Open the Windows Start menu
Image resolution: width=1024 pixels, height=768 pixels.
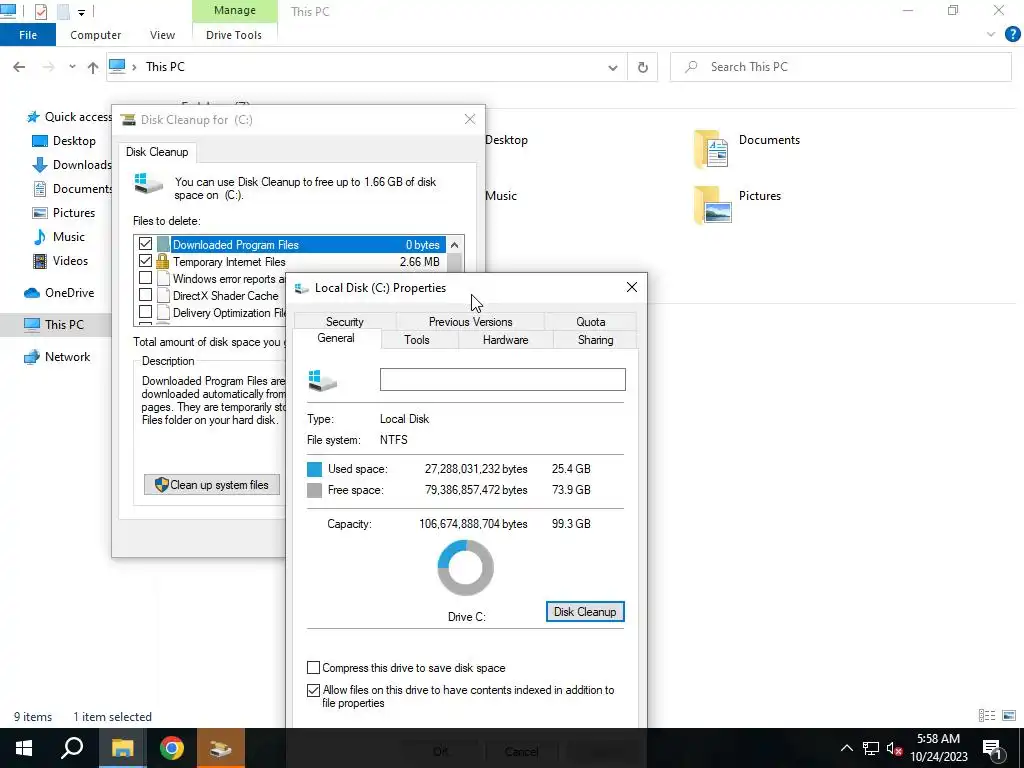24,748
